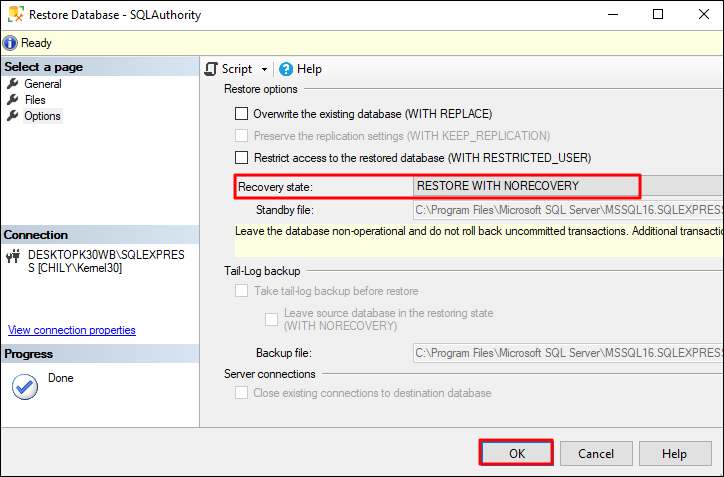This screenshot has height=477, width=724.
Task: Click the DESKTOPK30WB\SQLEXPRESS connection text
Action: point(106,261)
